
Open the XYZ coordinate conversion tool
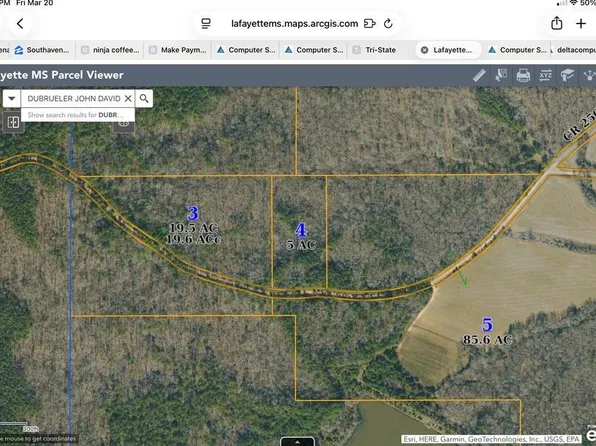pyautogui.click(x=545, y=75)
